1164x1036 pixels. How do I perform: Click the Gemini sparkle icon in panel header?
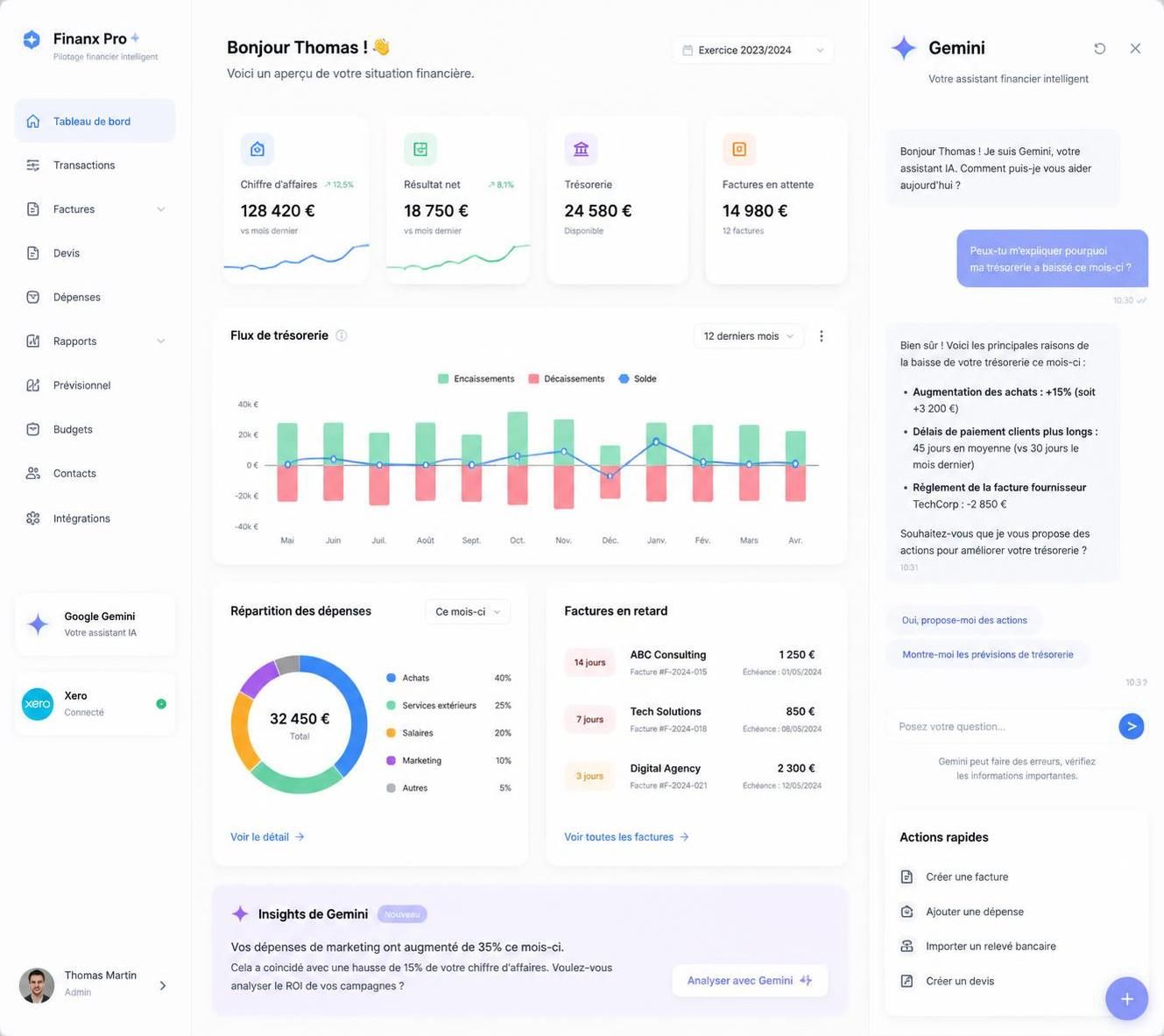(x=904, y=48)
